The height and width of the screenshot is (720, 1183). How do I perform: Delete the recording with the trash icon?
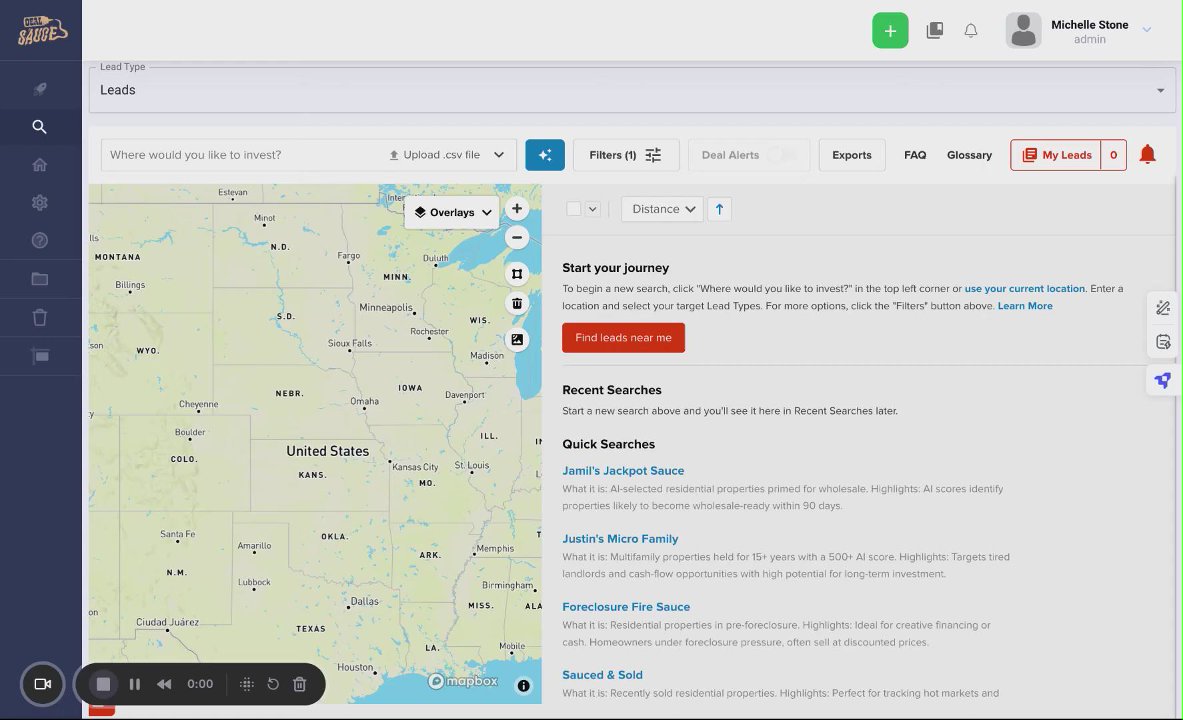pos(300,684)
